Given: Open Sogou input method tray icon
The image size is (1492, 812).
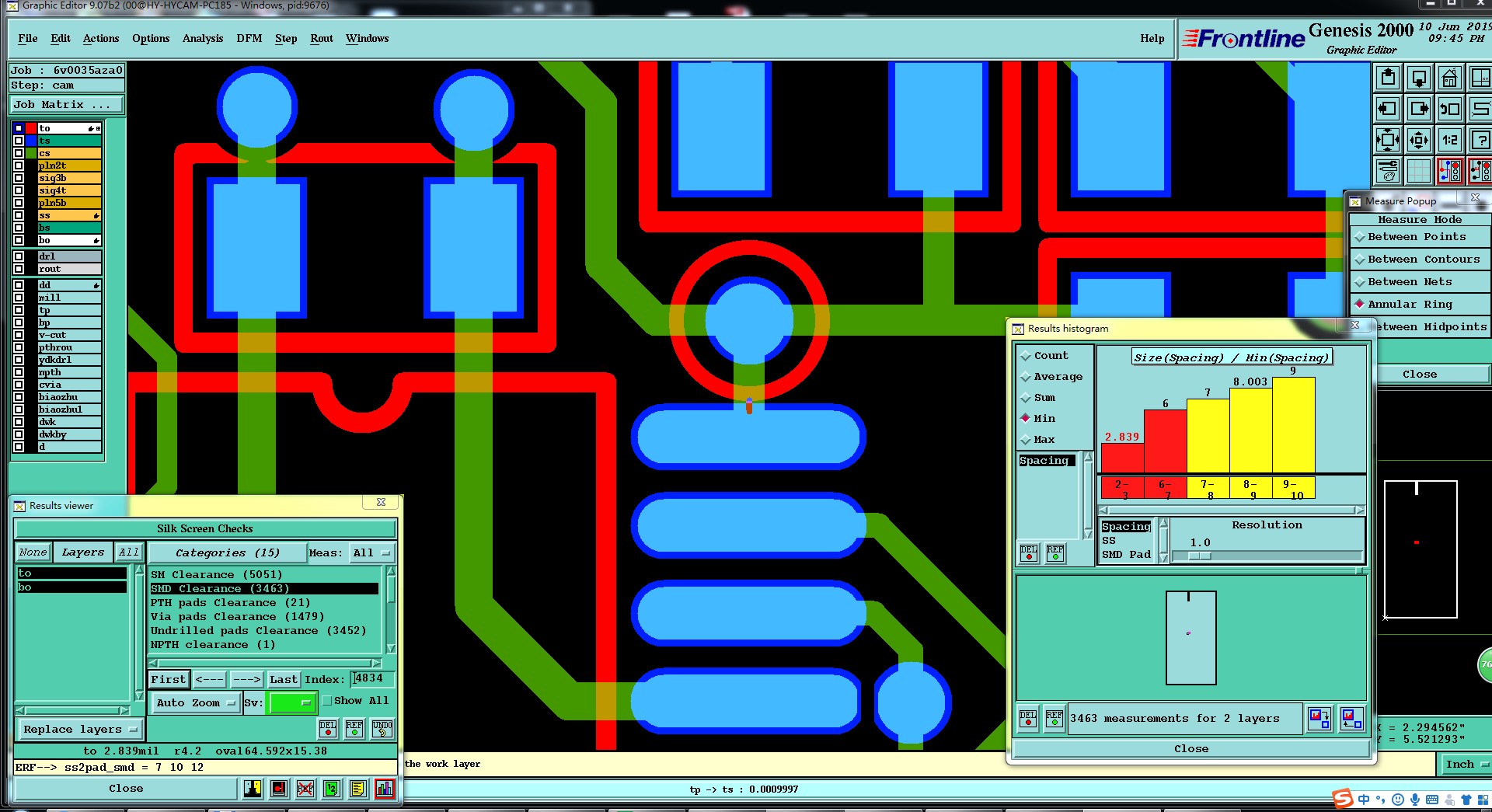Looking at the screenshot, I should point(1343,799).
